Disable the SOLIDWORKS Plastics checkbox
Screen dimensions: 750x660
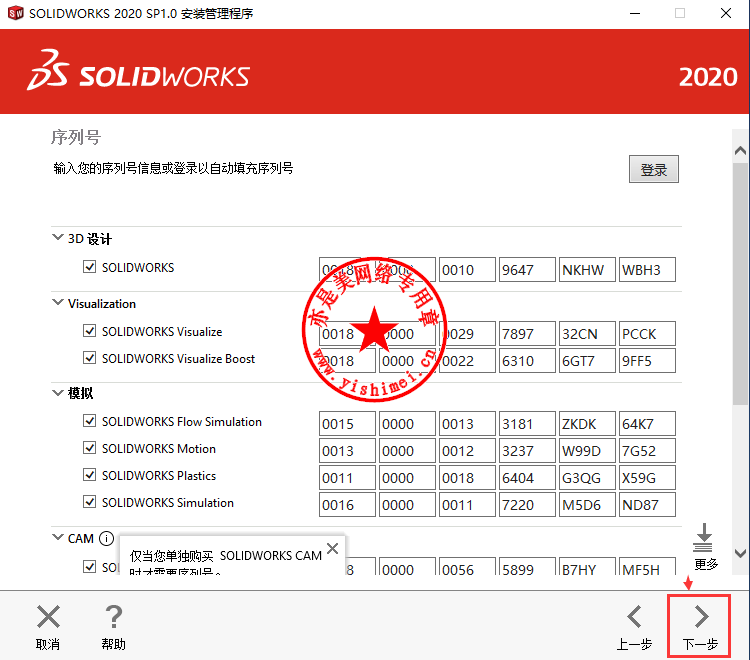[90, 475]
